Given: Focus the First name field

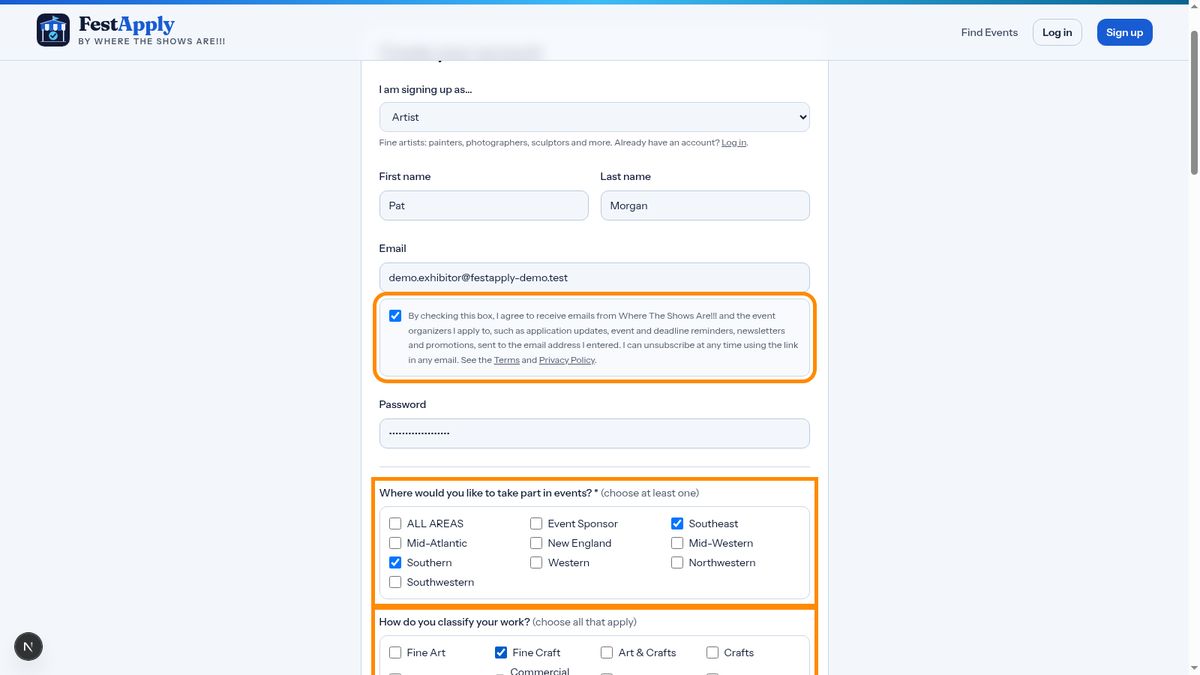Looking at the screenshot, I should [484, 206].
